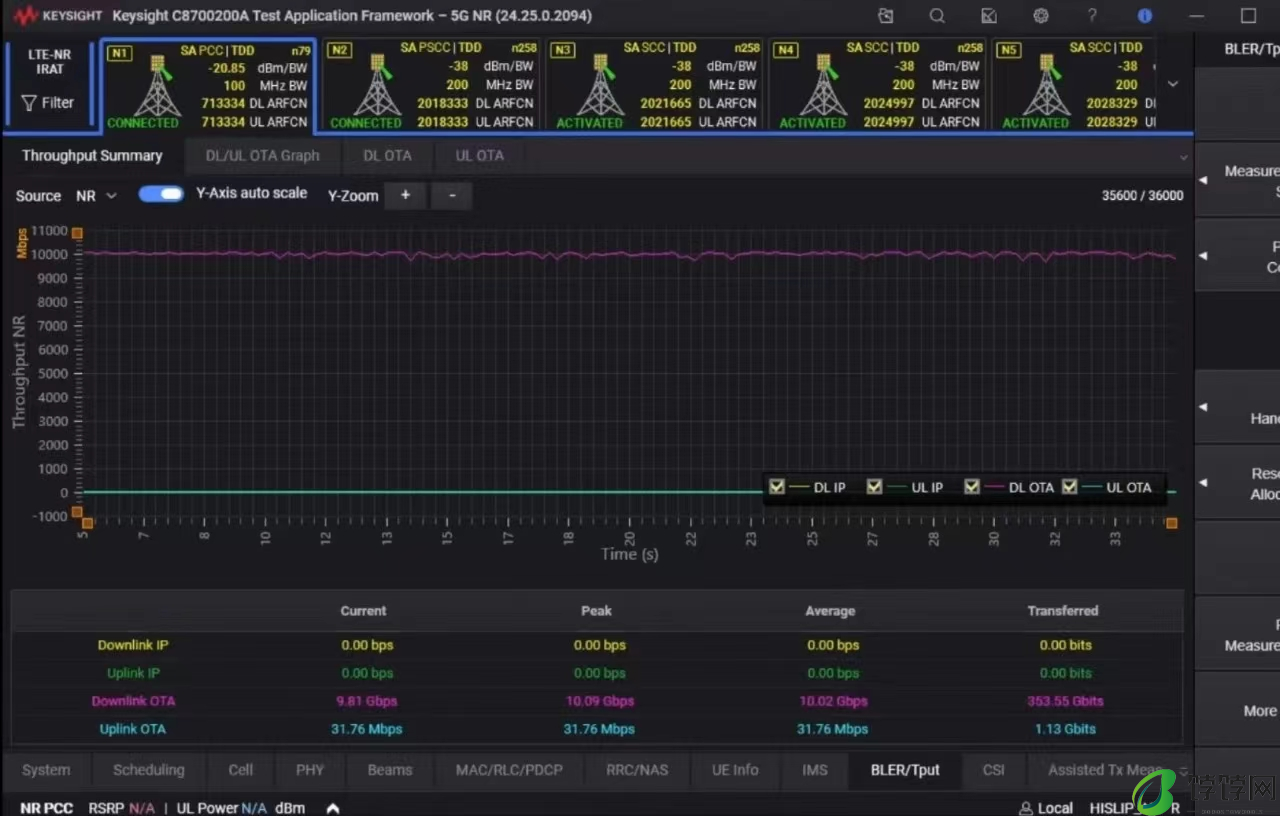
Task: Open the help question mark icon
Action: 1093,16
